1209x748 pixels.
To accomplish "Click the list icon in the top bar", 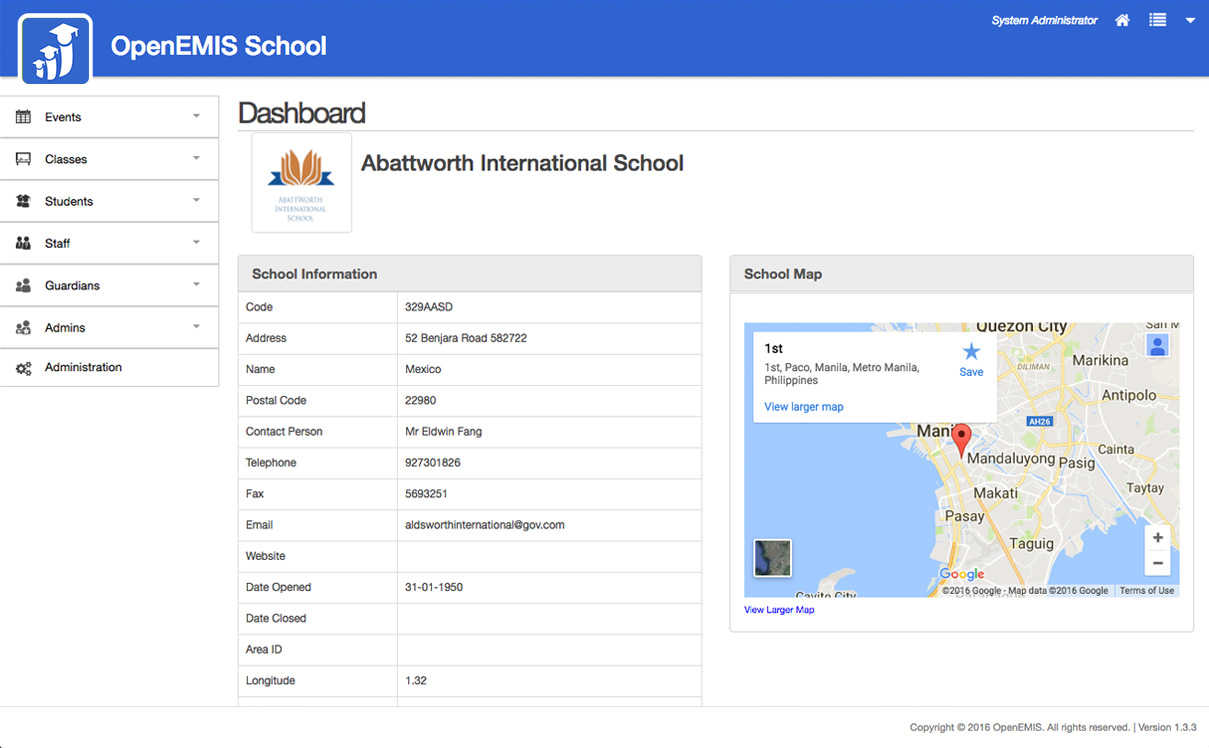I will point(1156,19).
